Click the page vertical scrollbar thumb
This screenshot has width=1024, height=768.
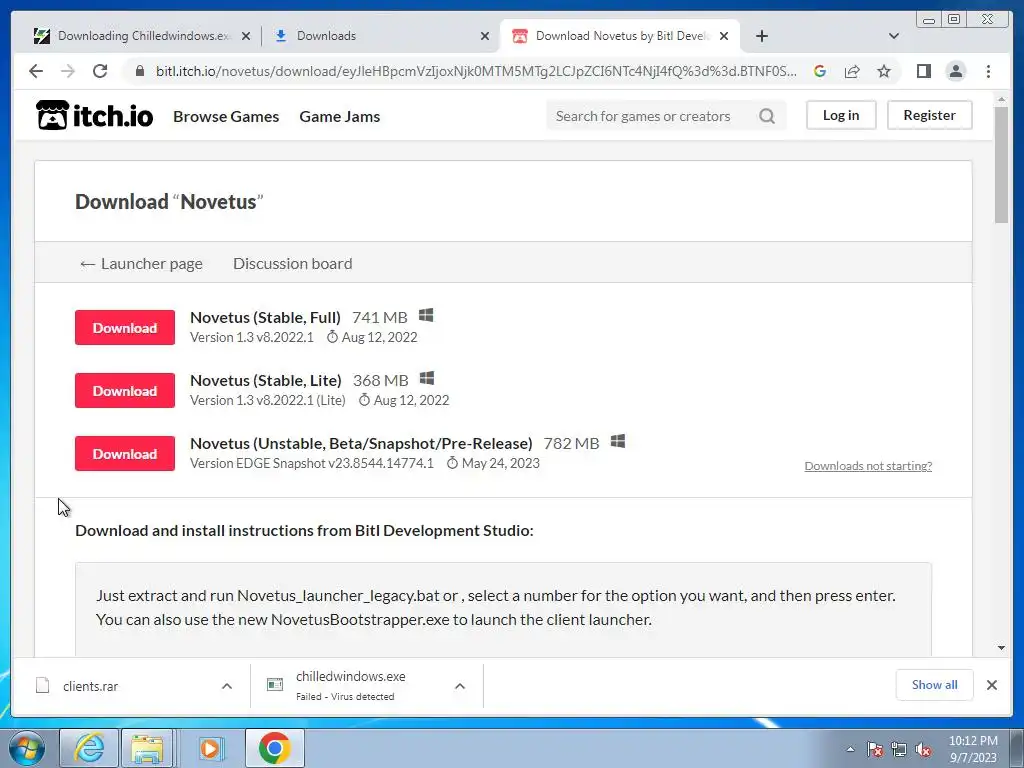pyautogui.click(x=1001, y=163)
